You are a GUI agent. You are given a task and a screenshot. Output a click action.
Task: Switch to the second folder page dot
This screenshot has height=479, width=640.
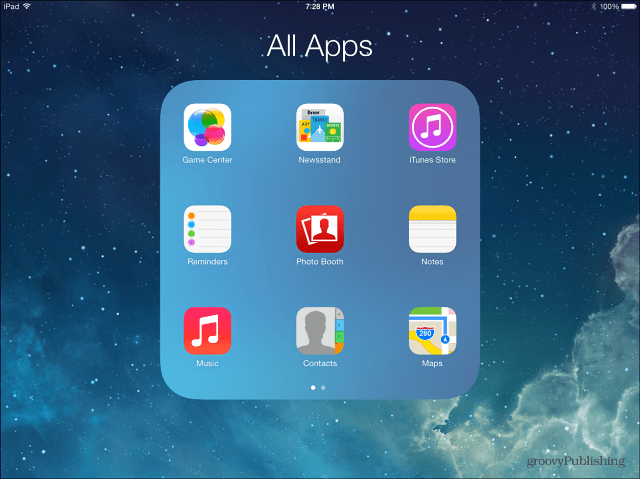click(323, 388)
